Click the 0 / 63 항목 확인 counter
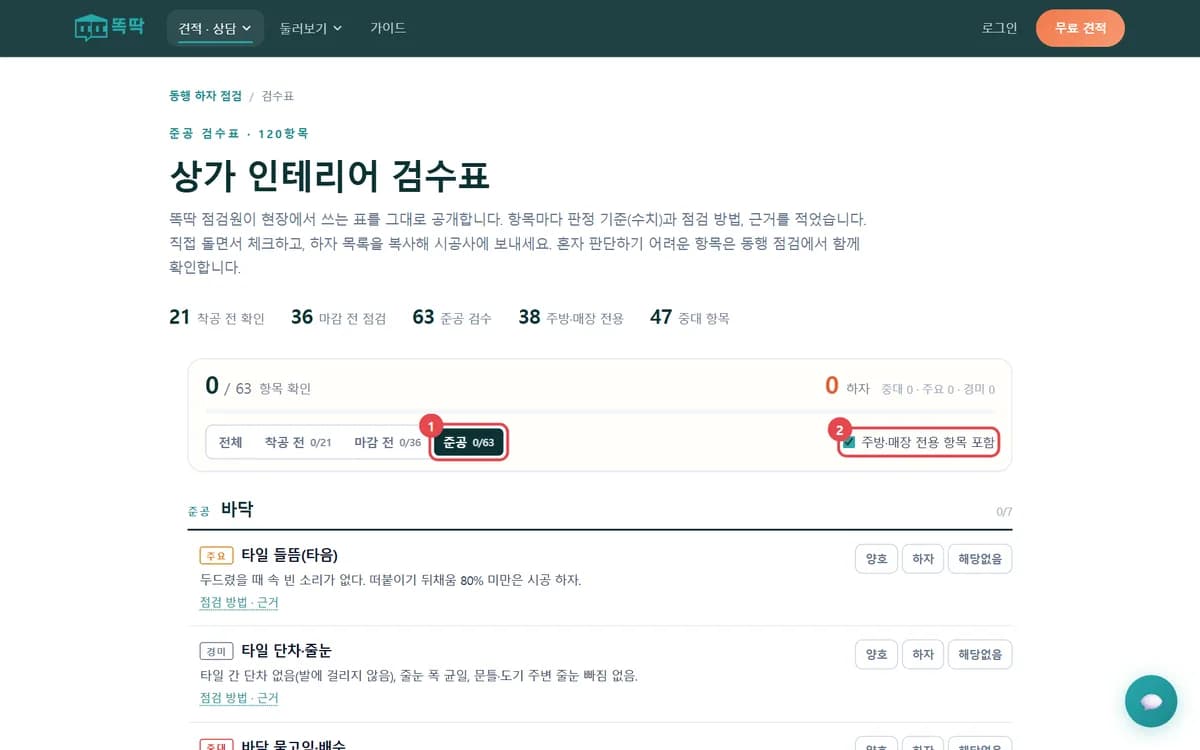1200x750 pixels. coord(258,386)
